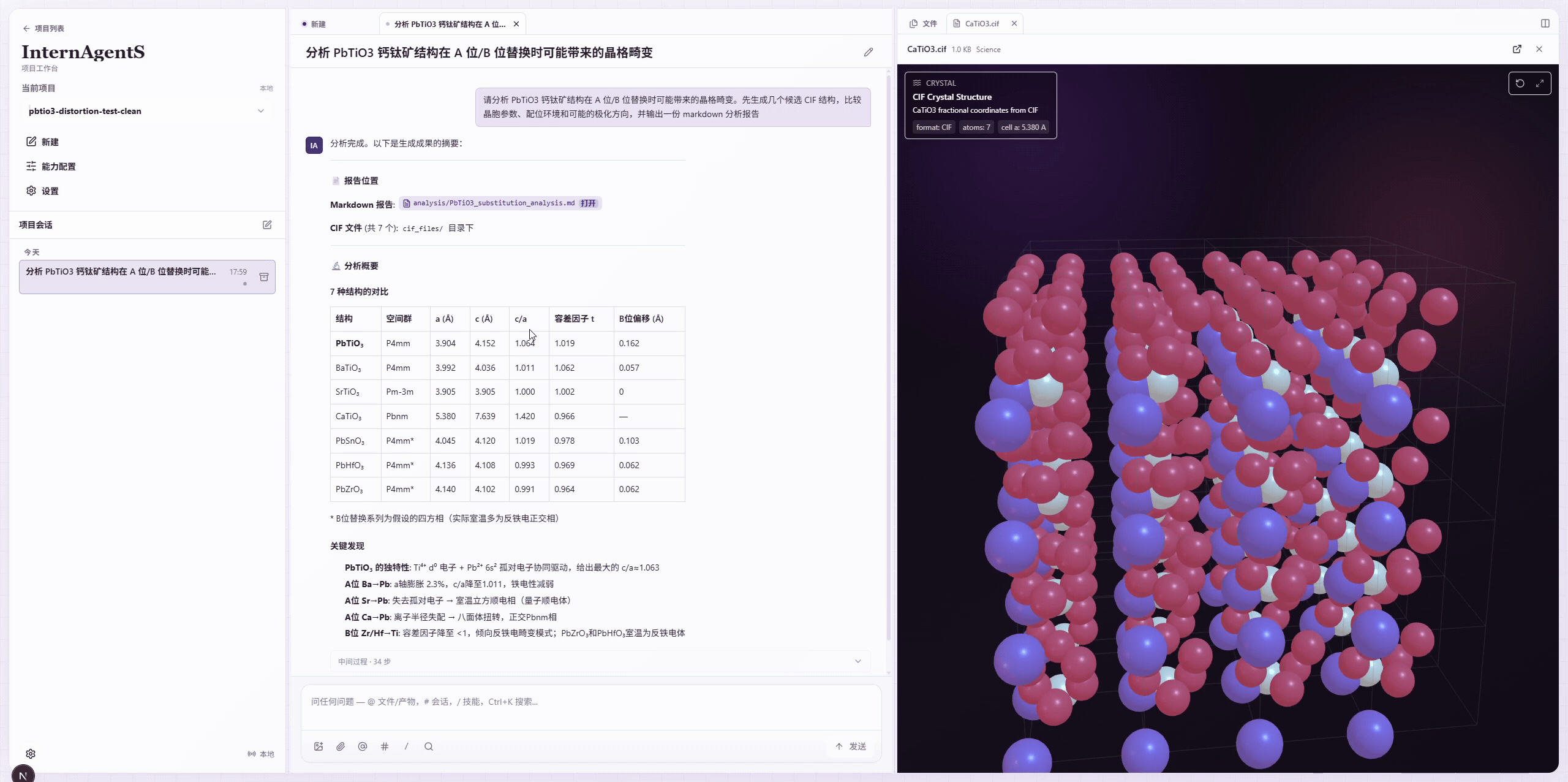Click the # session reference icon

point(385,746)
